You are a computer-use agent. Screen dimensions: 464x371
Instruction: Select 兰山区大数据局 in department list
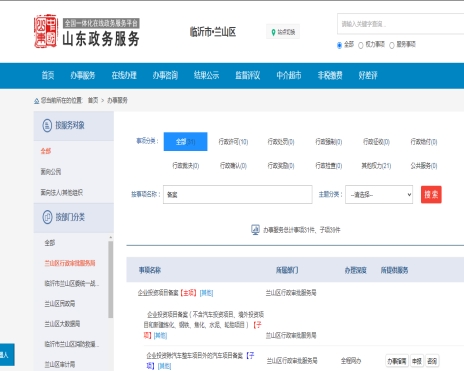62,324
